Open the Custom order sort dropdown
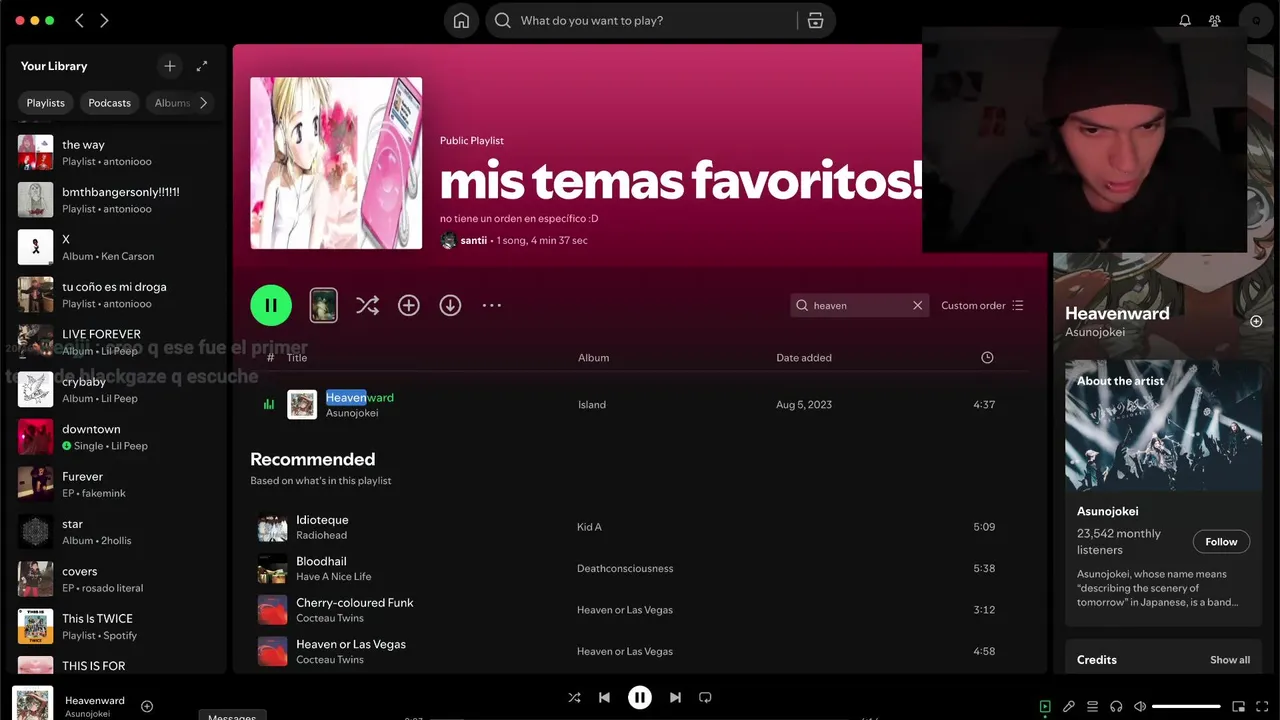The image size is (1280, 720). pos(982,306)
